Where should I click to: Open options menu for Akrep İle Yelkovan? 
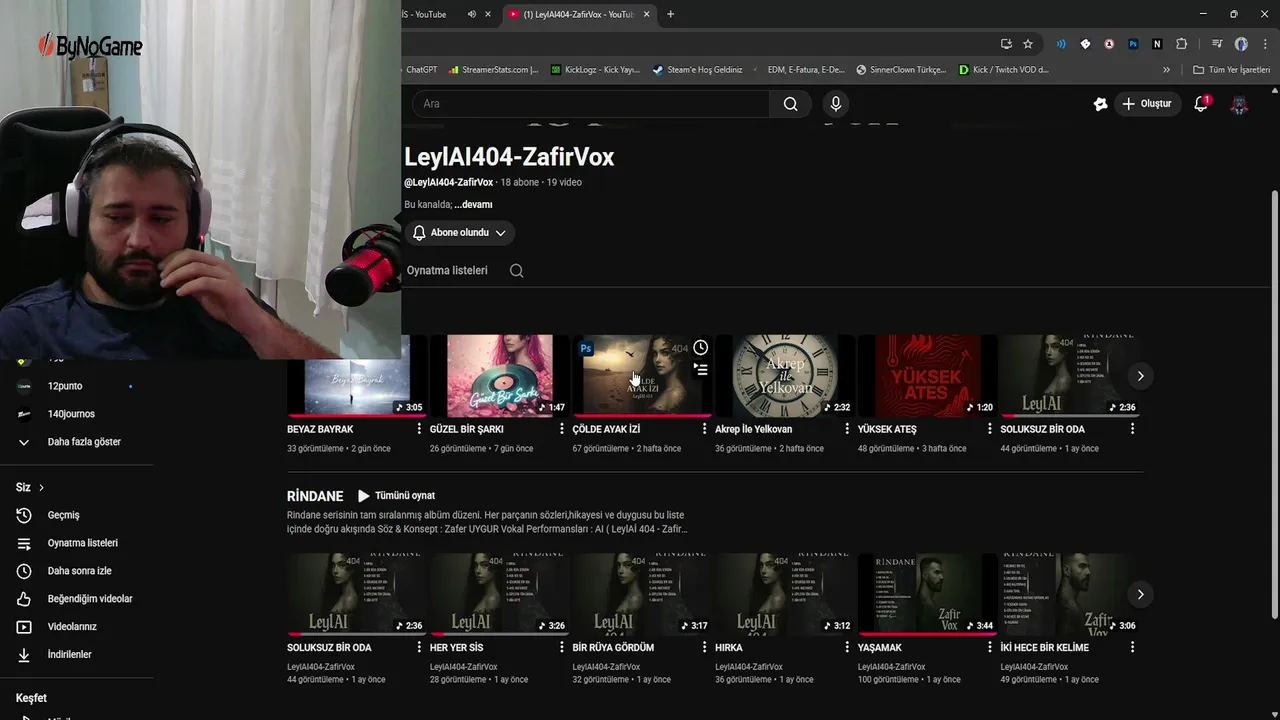point(847,429)
